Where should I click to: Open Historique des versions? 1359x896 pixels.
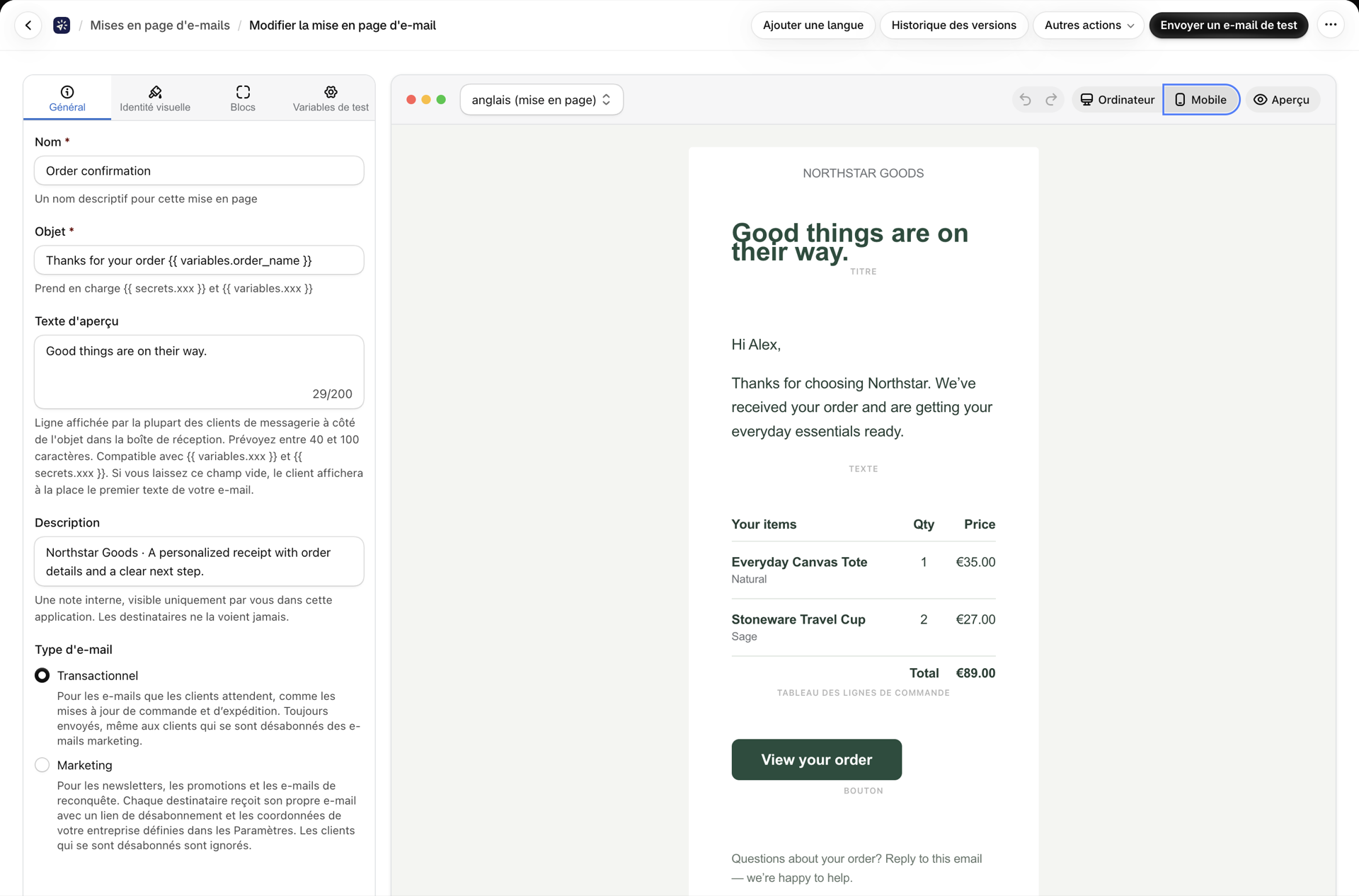click(x=953, y=25)
